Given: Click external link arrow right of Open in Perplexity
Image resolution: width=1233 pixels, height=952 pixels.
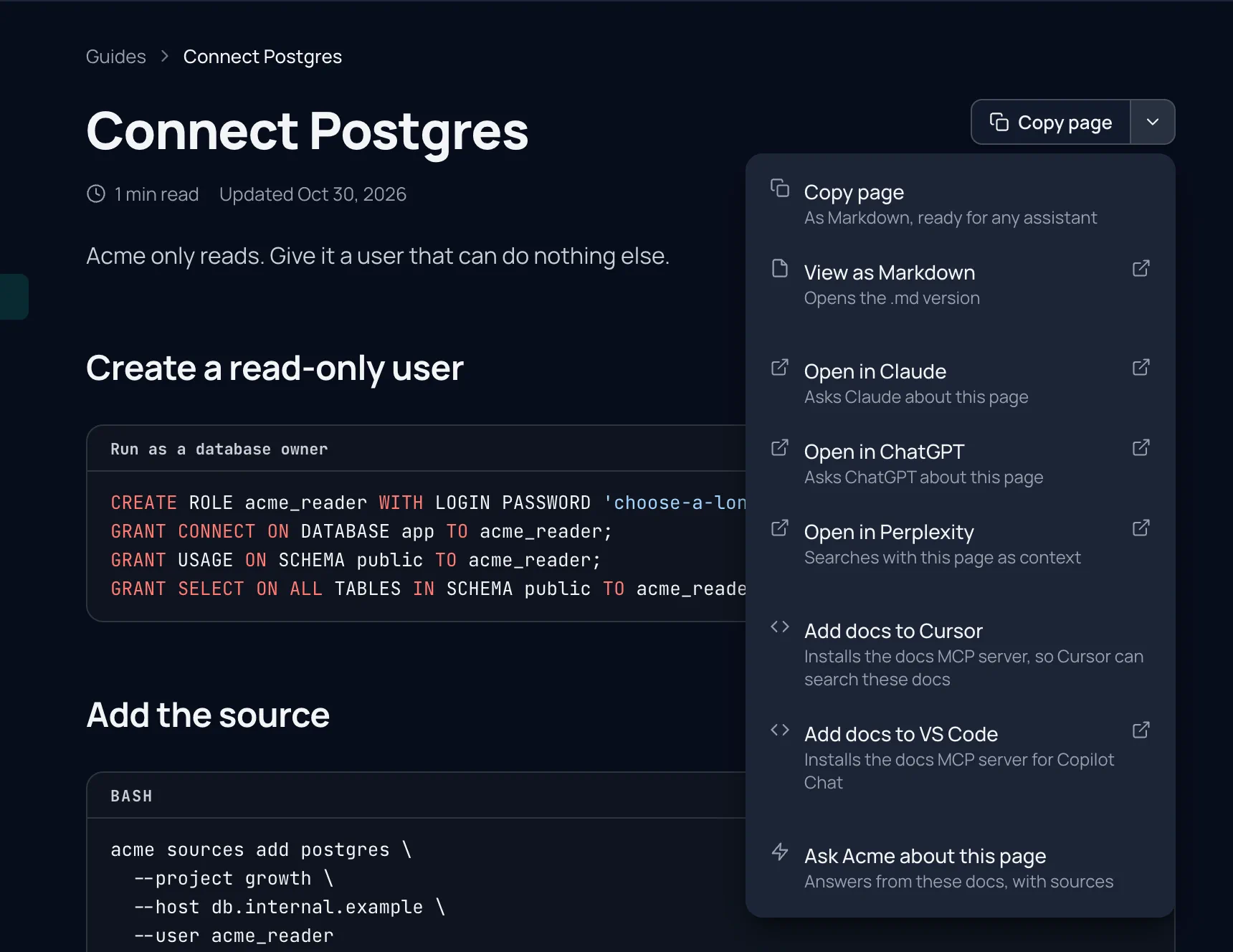Looking at the screenshot, I should (x=1141, y=528).
